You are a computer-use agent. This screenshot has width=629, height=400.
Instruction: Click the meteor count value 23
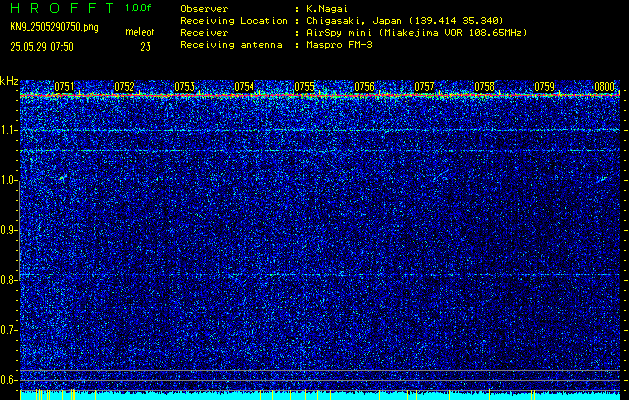point(145,47)
